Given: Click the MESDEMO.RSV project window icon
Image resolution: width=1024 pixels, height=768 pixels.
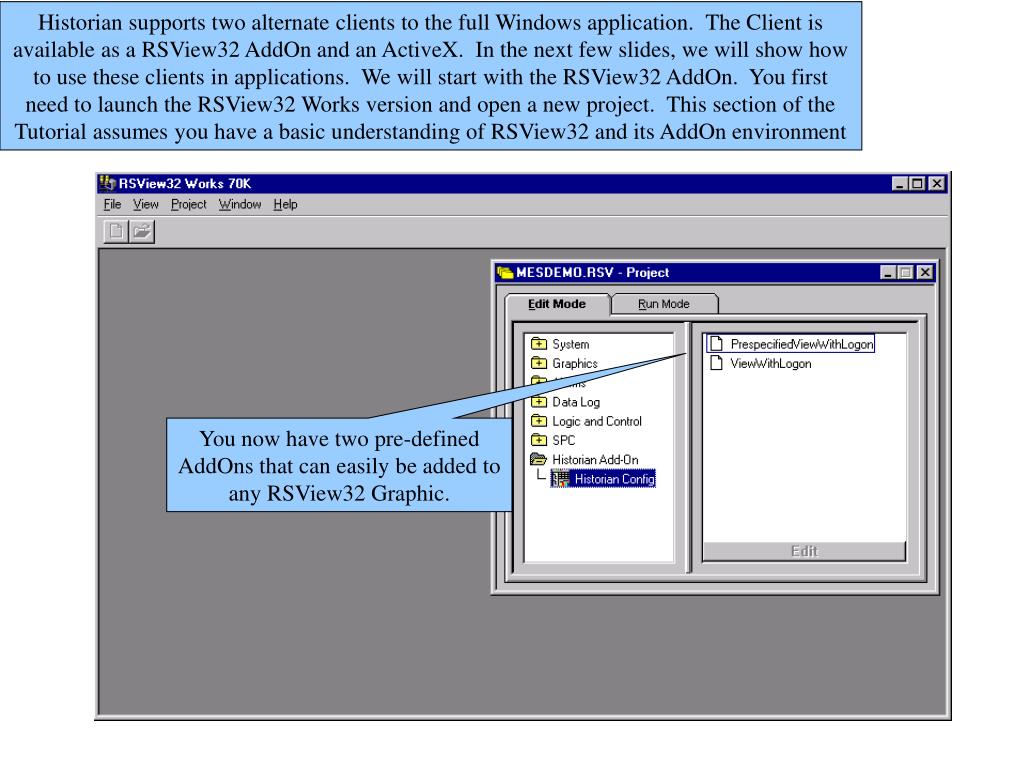Looking at the screenshot, I should click(505, 272).
